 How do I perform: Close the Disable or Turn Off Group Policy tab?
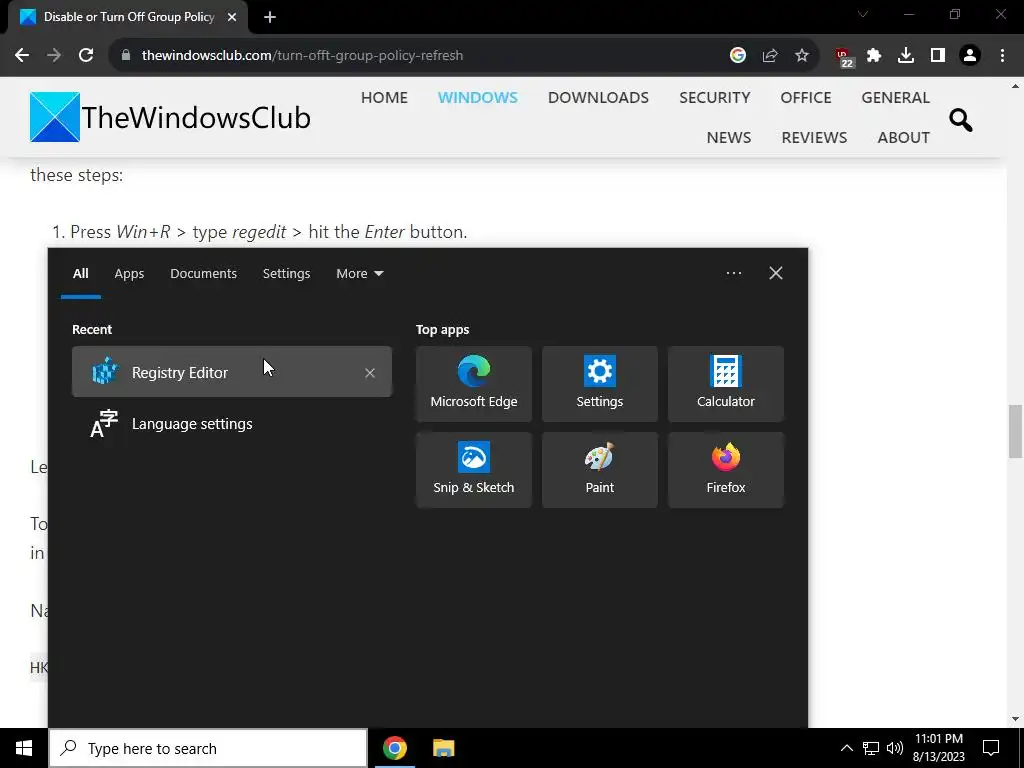tap(232, 17)
